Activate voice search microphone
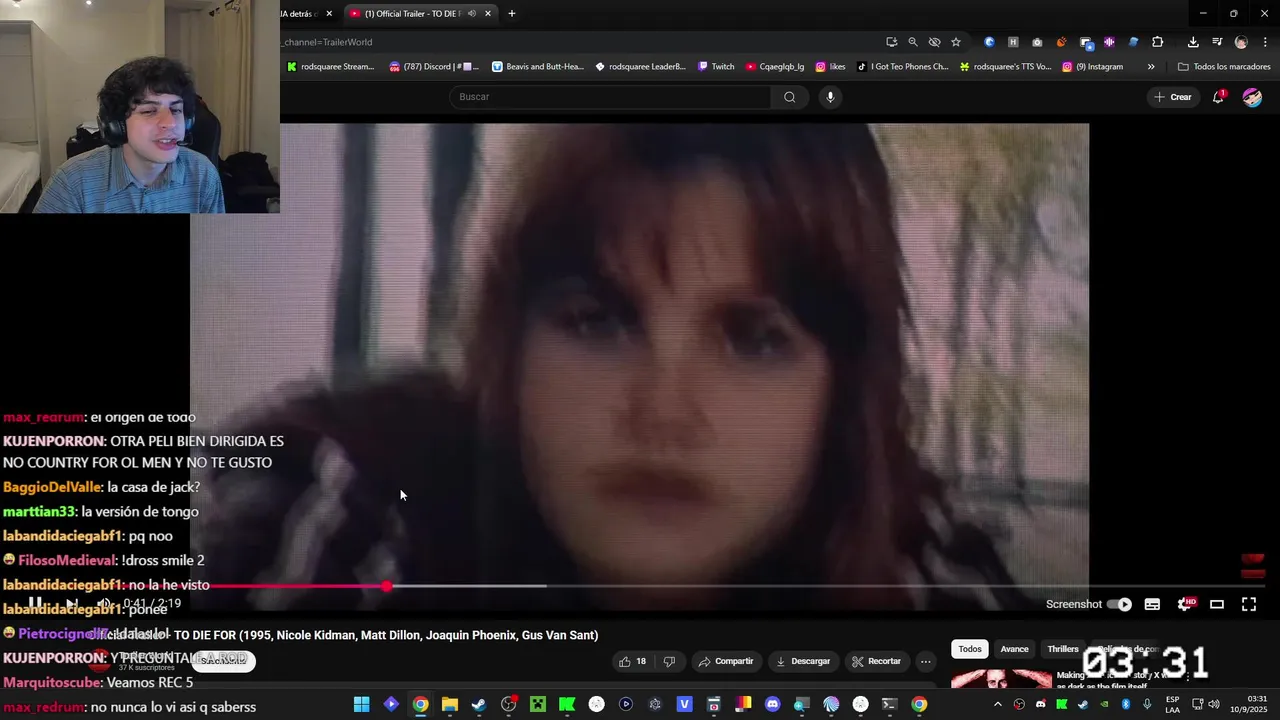Image resolution: width=1280 pixels, height=720 pixels. [830, 97]
